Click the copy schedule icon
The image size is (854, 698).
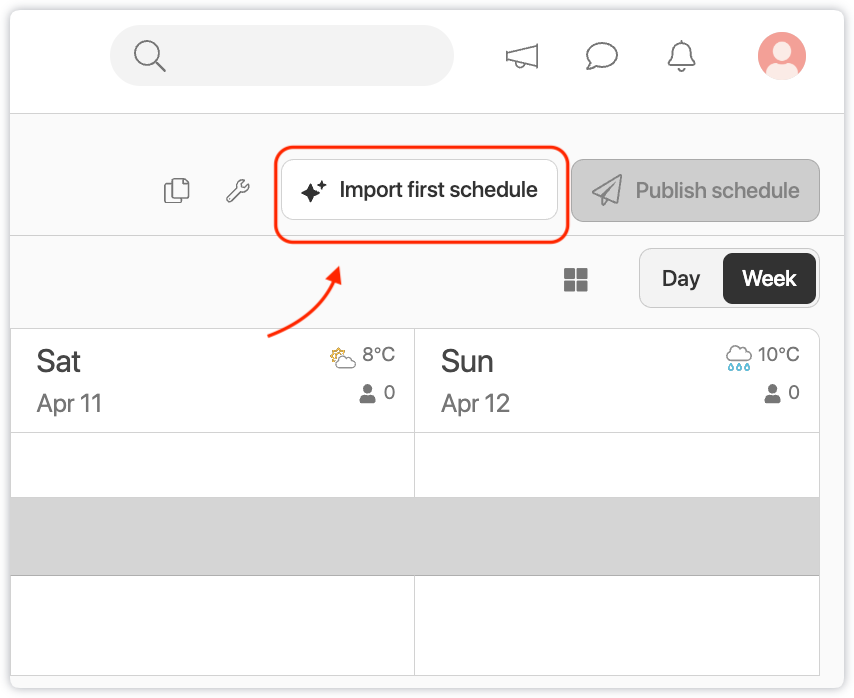pyautogui.click(x=177, y=190)
